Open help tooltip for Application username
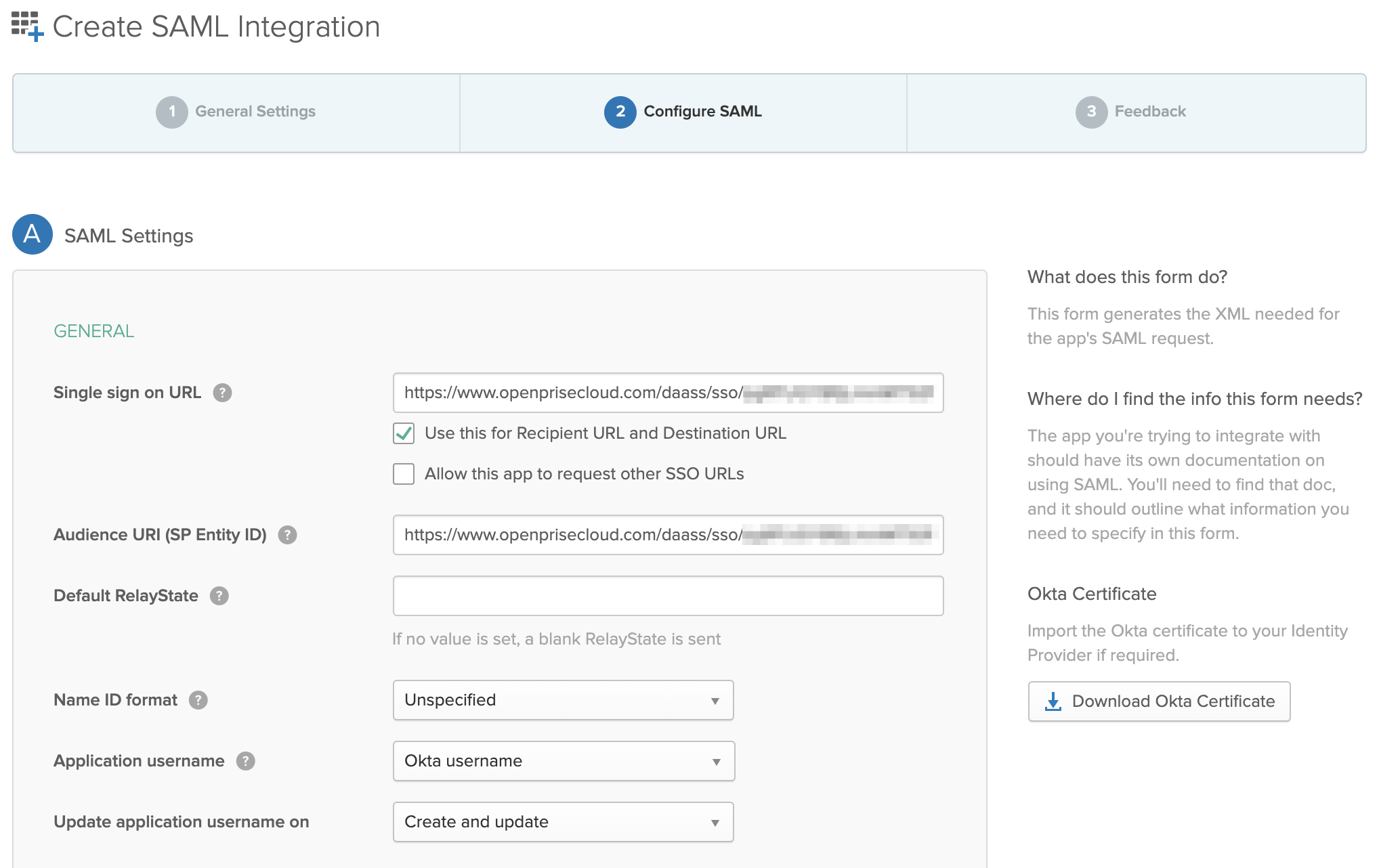 coord(245,761)
